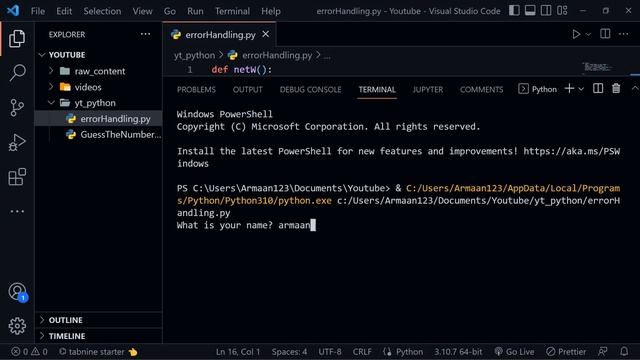Open the Accounts menu icon
The image size is (640, 360).
coord(17,292)
